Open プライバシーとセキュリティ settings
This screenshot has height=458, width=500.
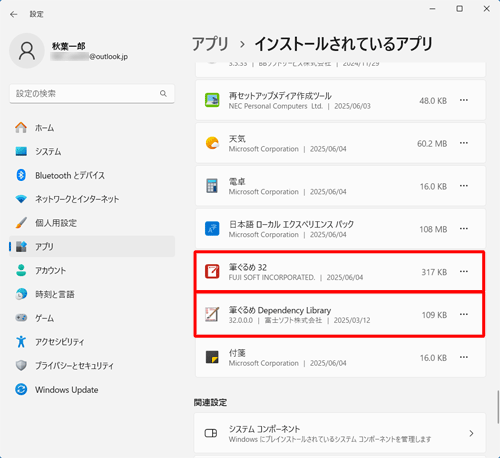pyautogui.click(x=92, y=366)
